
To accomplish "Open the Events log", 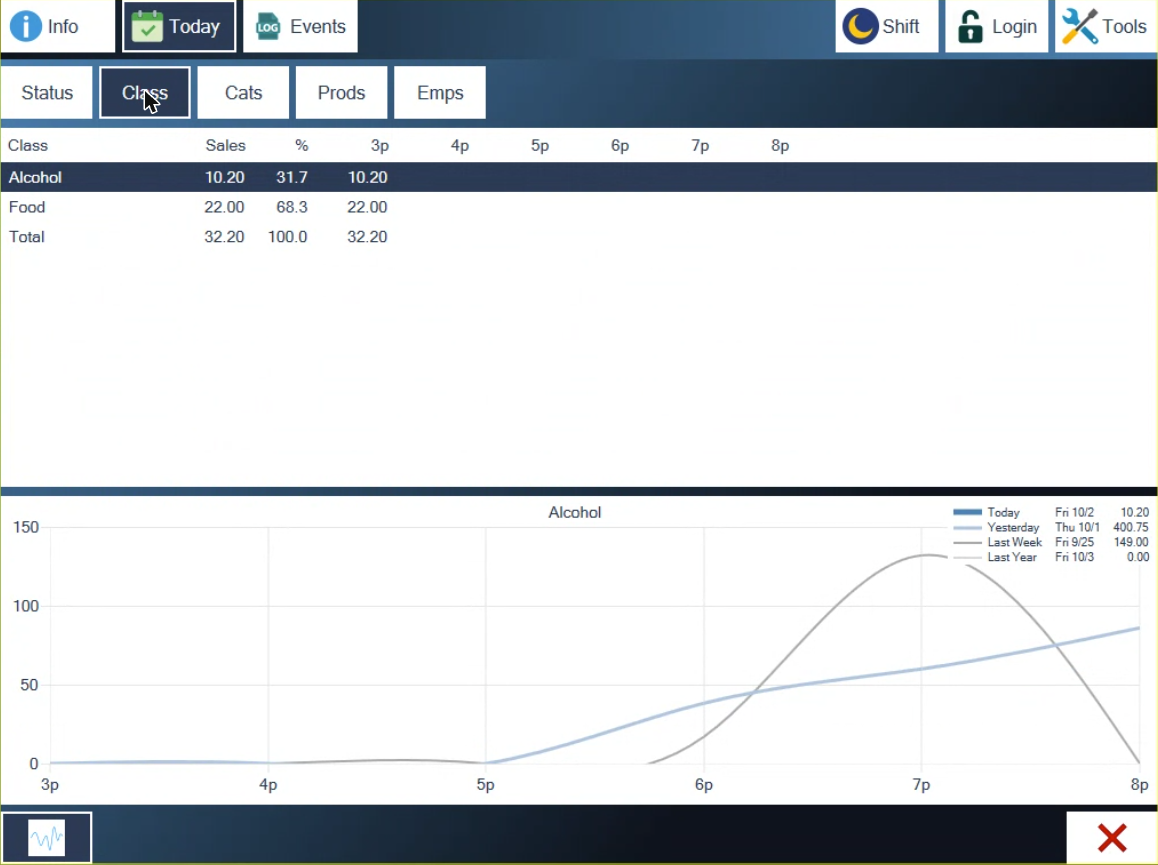I will tap(300, 27).
